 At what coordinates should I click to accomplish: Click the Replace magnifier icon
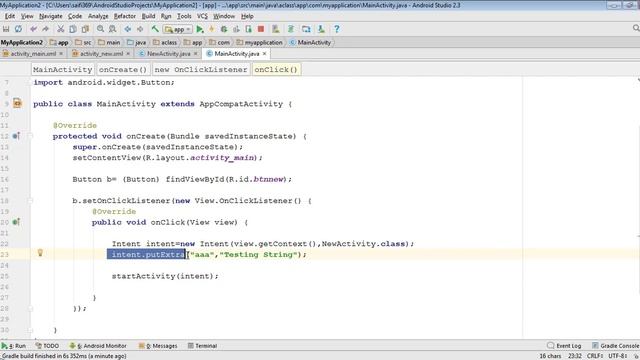point(113,29)
